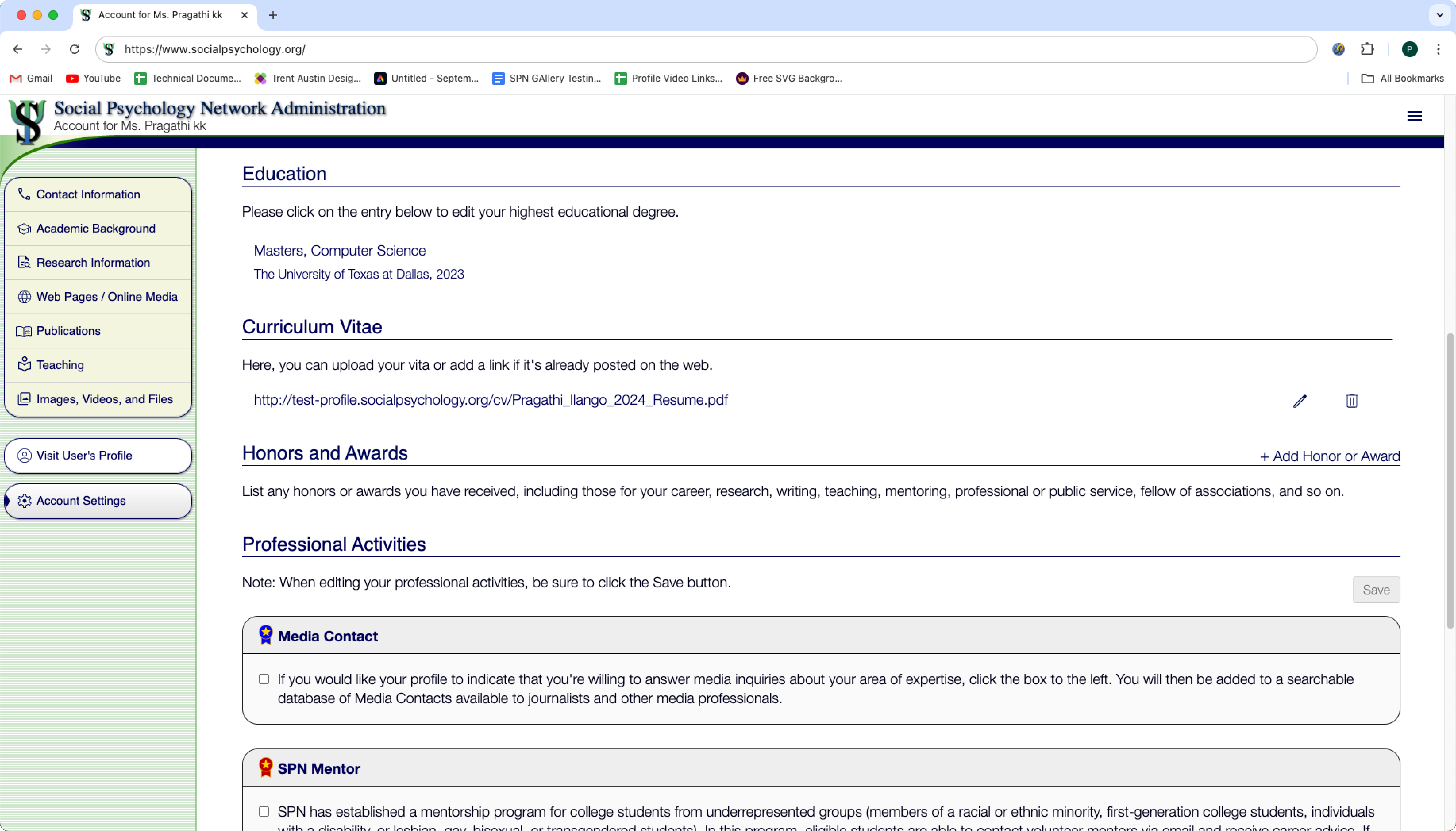The height and width of the screenshot is (831, 1456).
Task: Click the Save button for professional activities
Action: click(x=1376, y=590)
